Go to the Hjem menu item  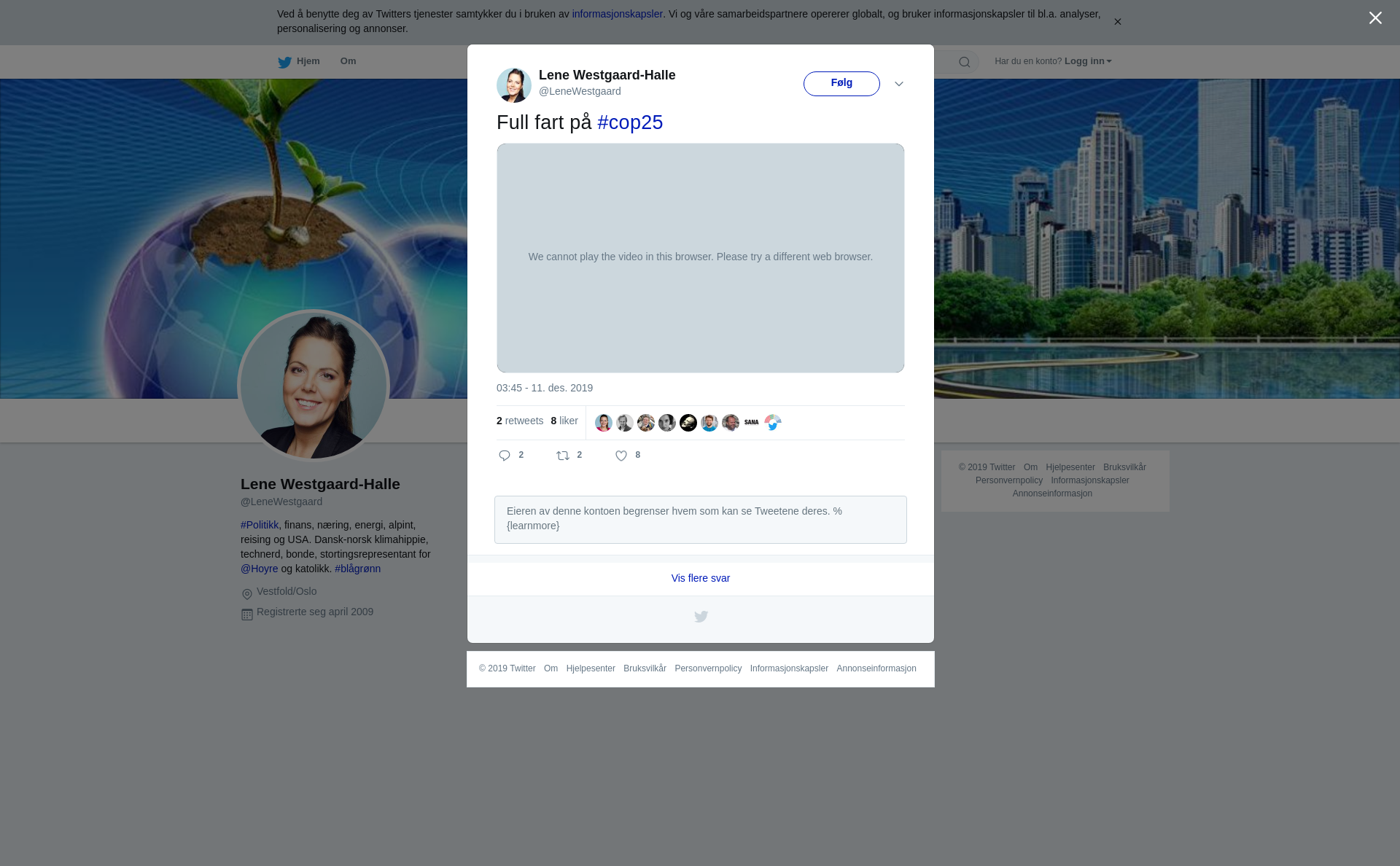pos(308,61)
